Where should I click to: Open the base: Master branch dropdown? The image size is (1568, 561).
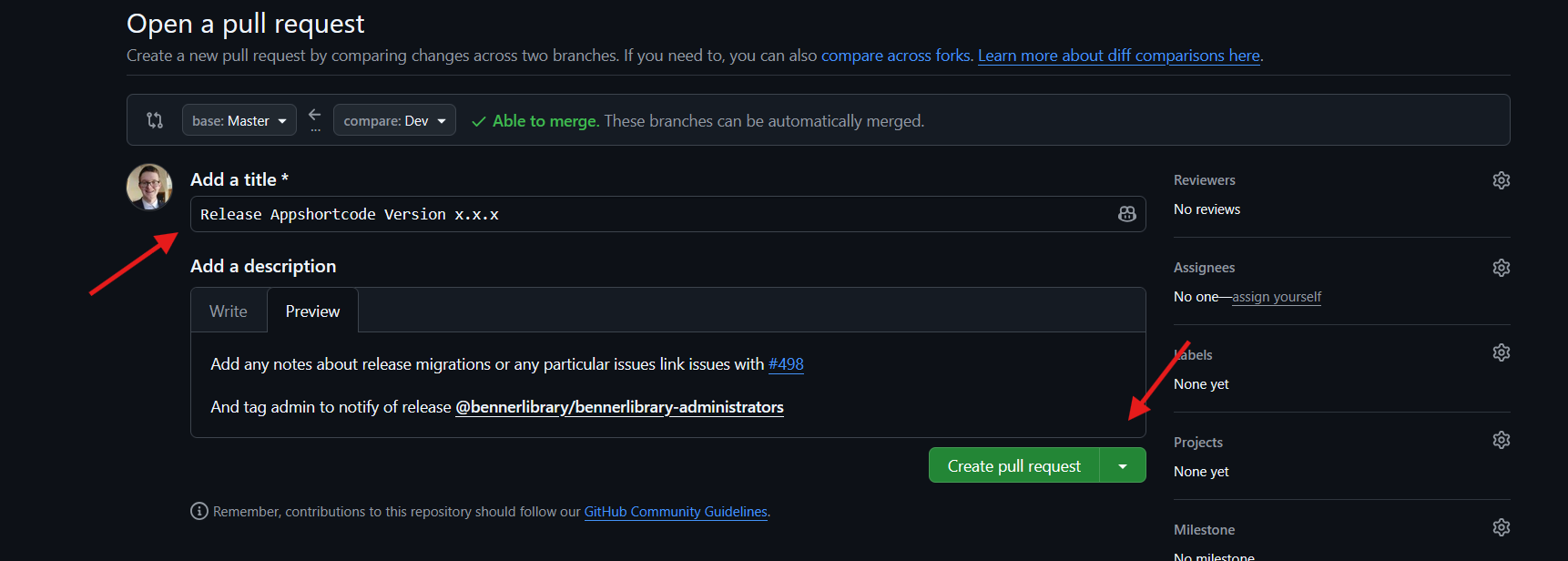point(239,120)
